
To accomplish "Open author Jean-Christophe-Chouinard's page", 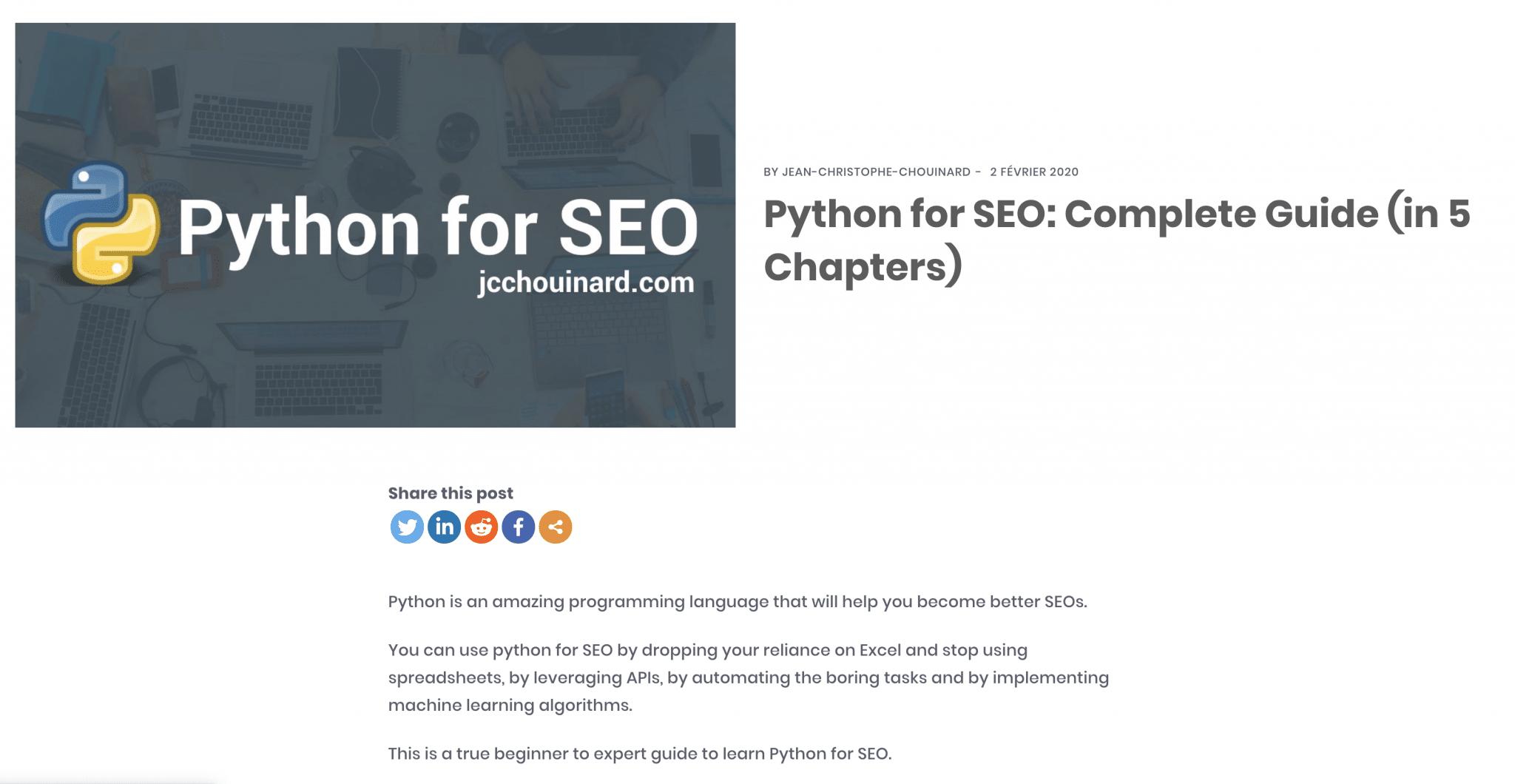I will [x=876, y=172].
